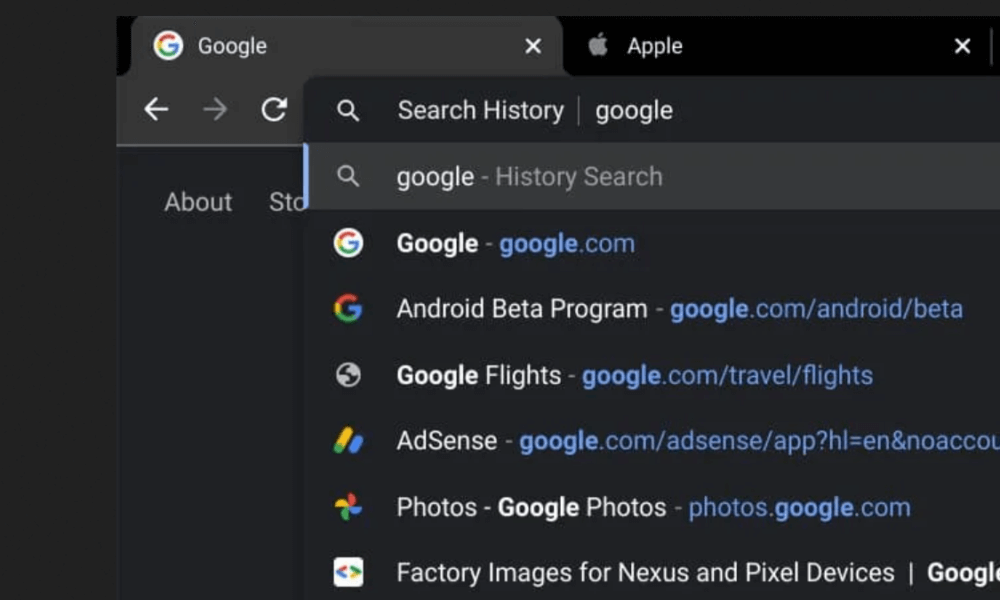Click the Apple logo in the second tab

pos(598,45)
